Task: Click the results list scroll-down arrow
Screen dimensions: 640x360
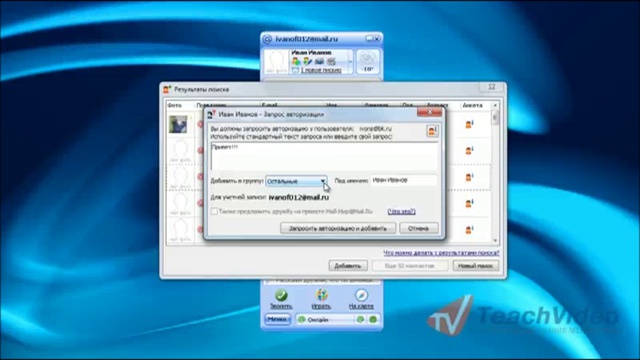Action: (496, 241)
